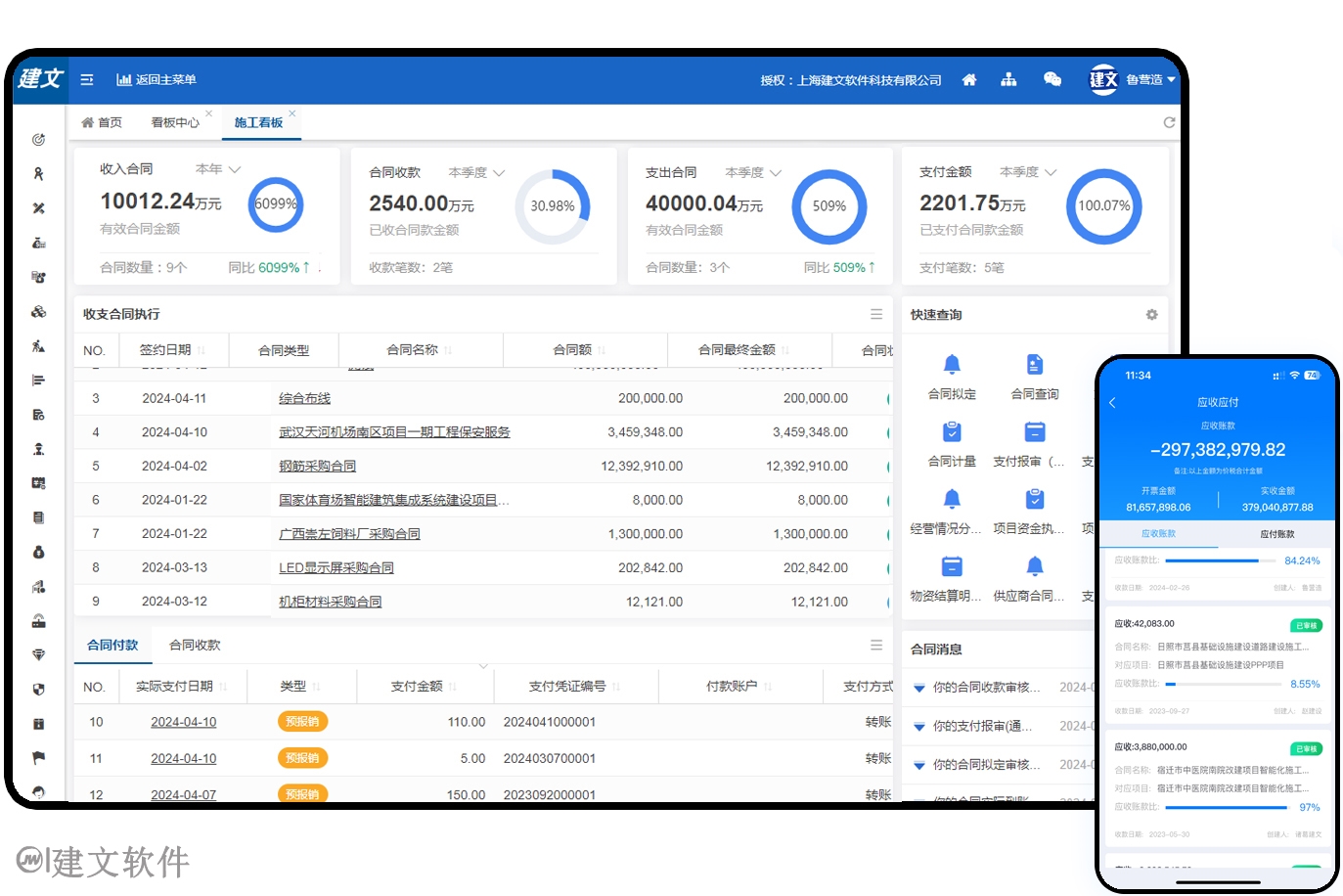This screenshot has width=1343, height=896.
Task: Click the 509% progress ring
Action: click(829, 206)
